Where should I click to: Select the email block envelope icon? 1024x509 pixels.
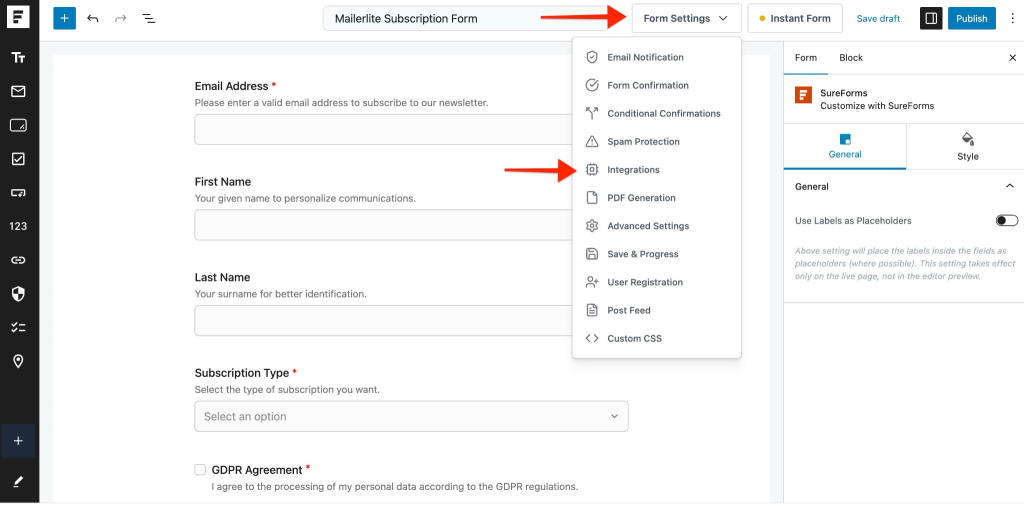pos(18,91)
